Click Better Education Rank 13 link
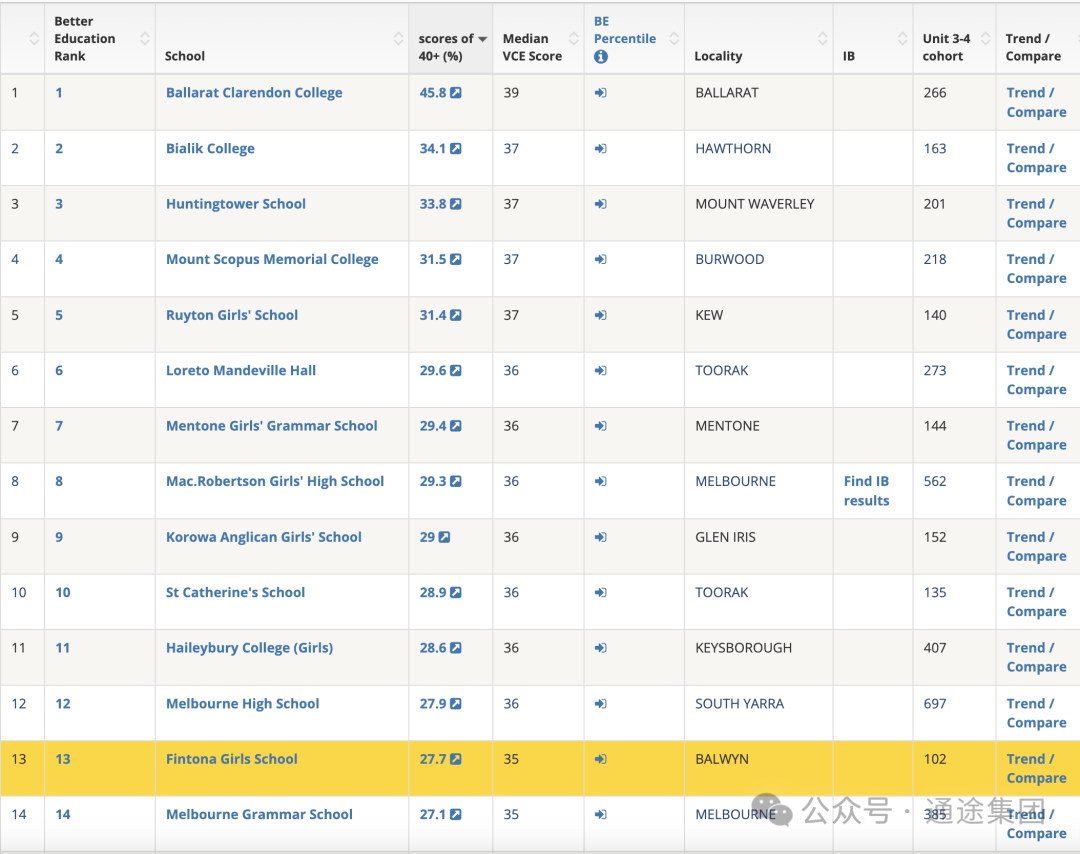This screenshot has width=1080, height=854. 63,759
